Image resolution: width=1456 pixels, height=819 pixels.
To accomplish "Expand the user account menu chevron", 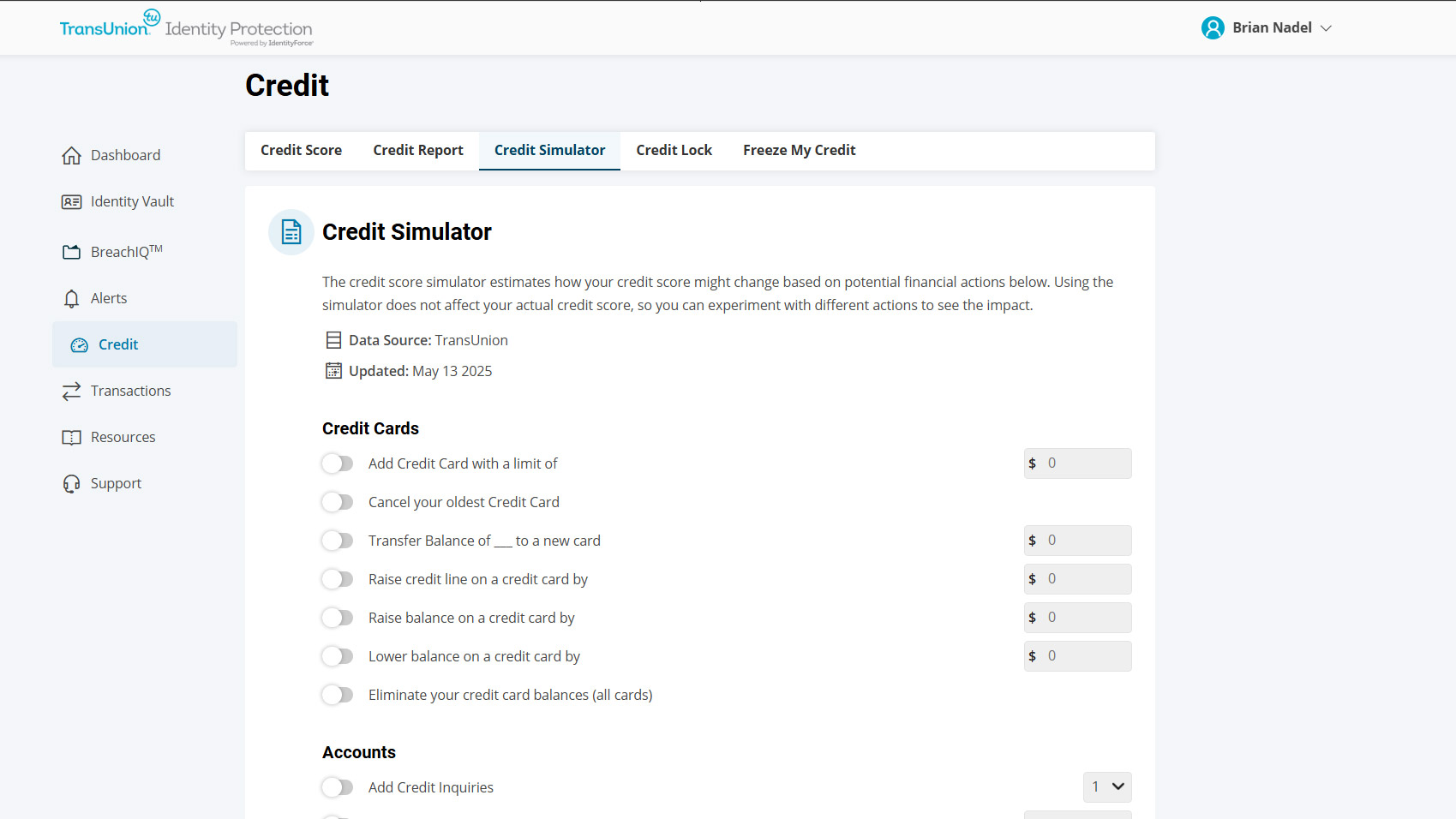I will [x=1326, y=28].
